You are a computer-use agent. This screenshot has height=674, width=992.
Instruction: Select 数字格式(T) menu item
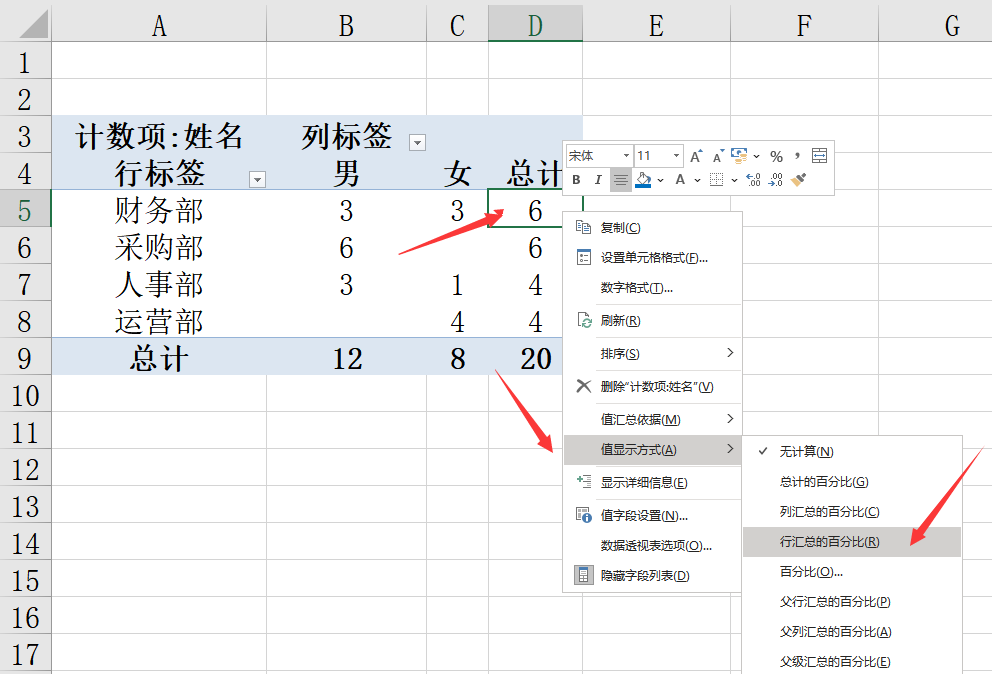pos(652,288)
